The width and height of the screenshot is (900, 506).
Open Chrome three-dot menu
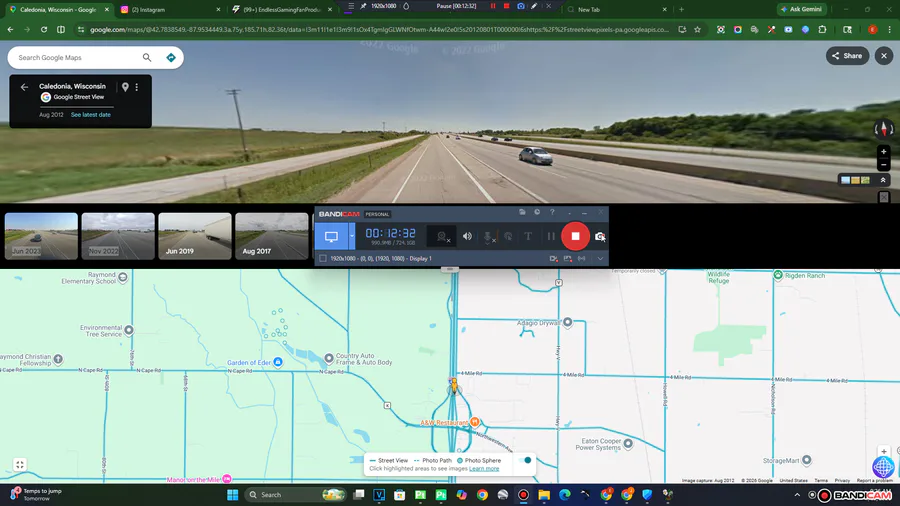click(889, 29)
